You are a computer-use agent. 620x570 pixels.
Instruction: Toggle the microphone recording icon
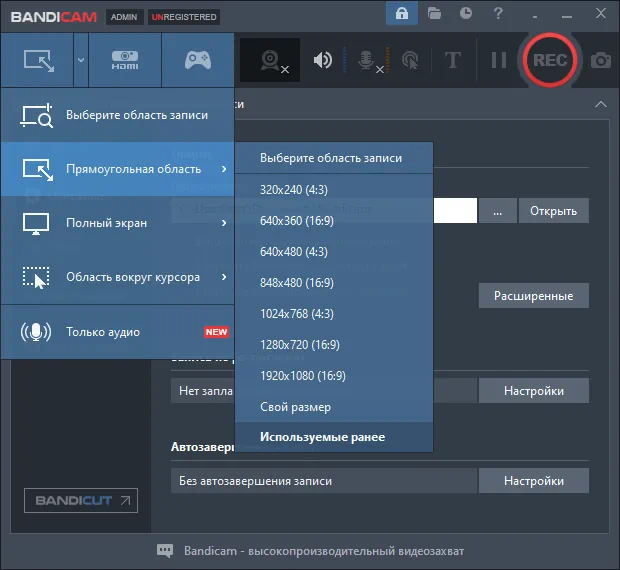click(367, 61)
